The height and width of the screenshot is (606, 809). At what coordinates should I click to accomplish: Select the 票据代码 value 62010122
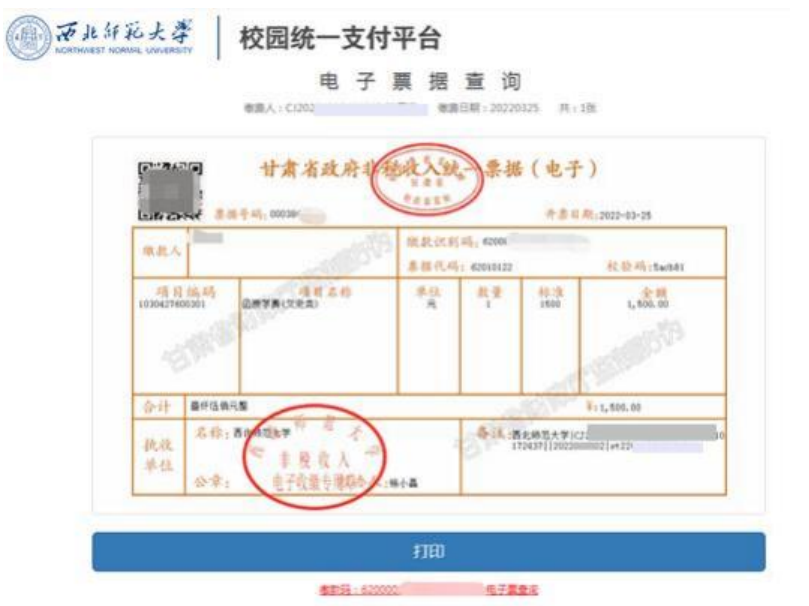click(x=491, y=267)
